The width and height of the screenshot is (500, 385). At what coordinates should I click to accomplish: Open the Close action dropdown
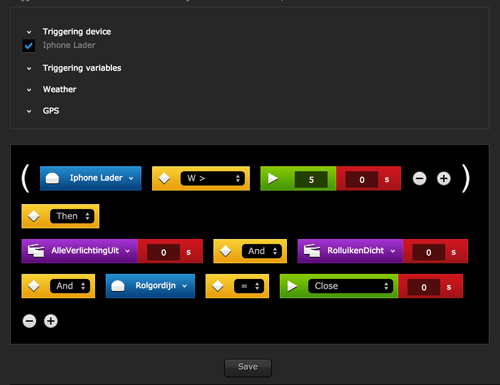(x=351, y=286)
